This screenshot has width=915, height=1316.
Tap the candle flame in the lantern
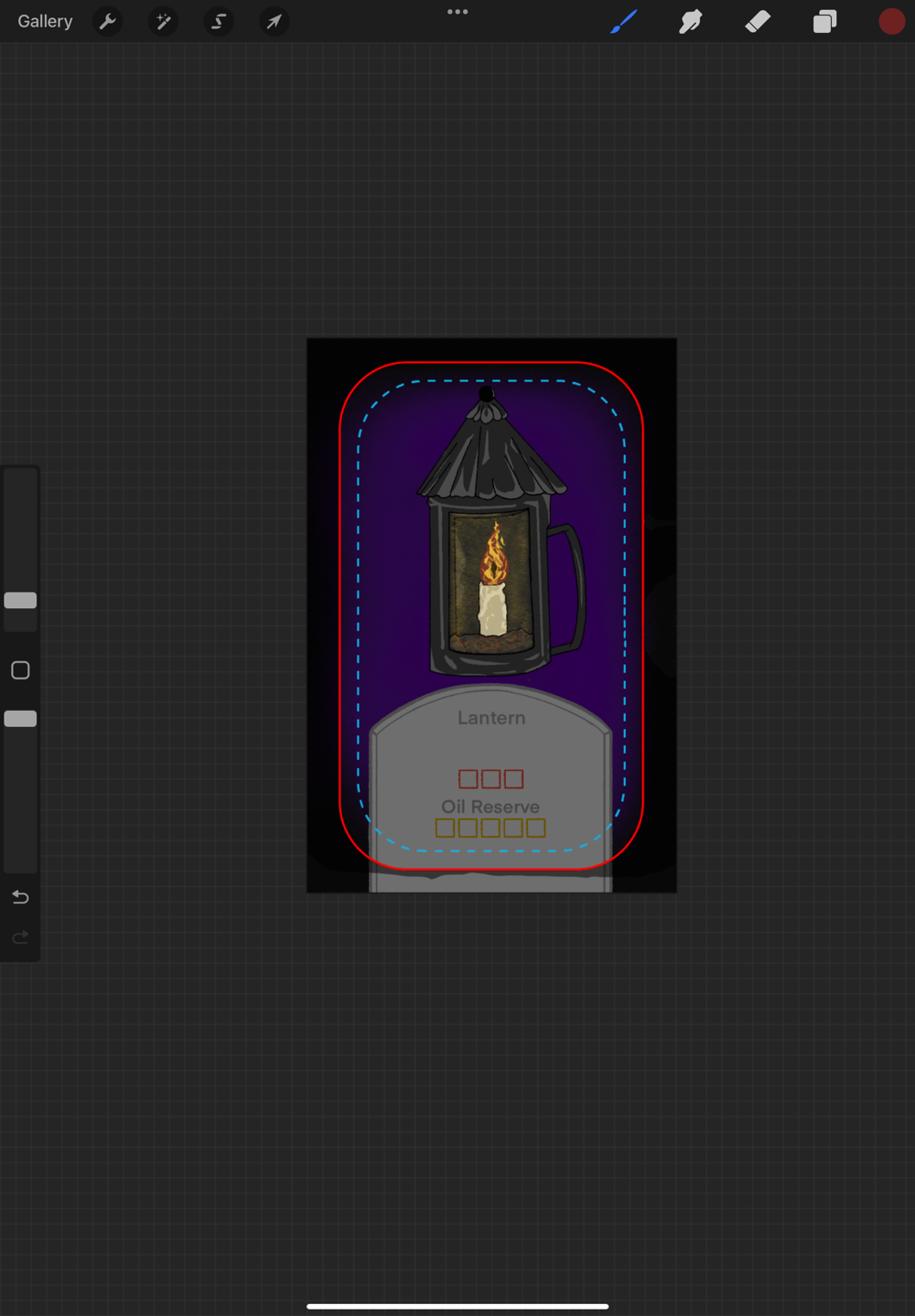click(494, 554)
